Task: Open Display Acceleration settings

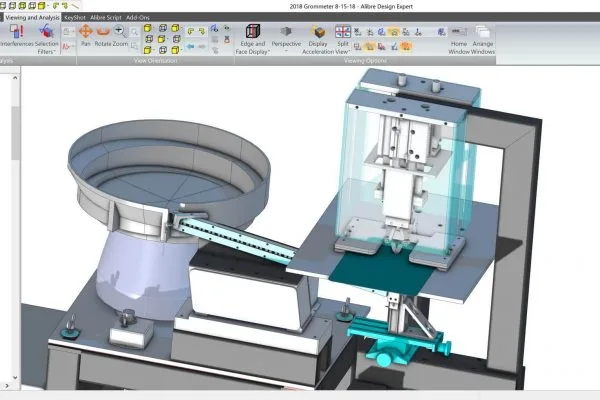Action: pos(318,31)
